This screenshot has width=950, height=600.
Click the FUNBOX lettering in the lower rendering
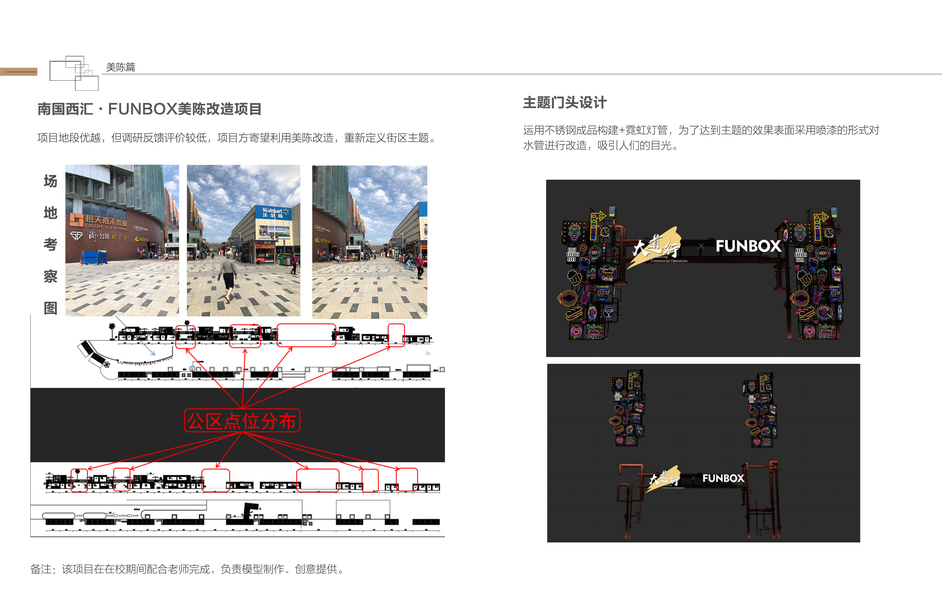coord(723,478)
